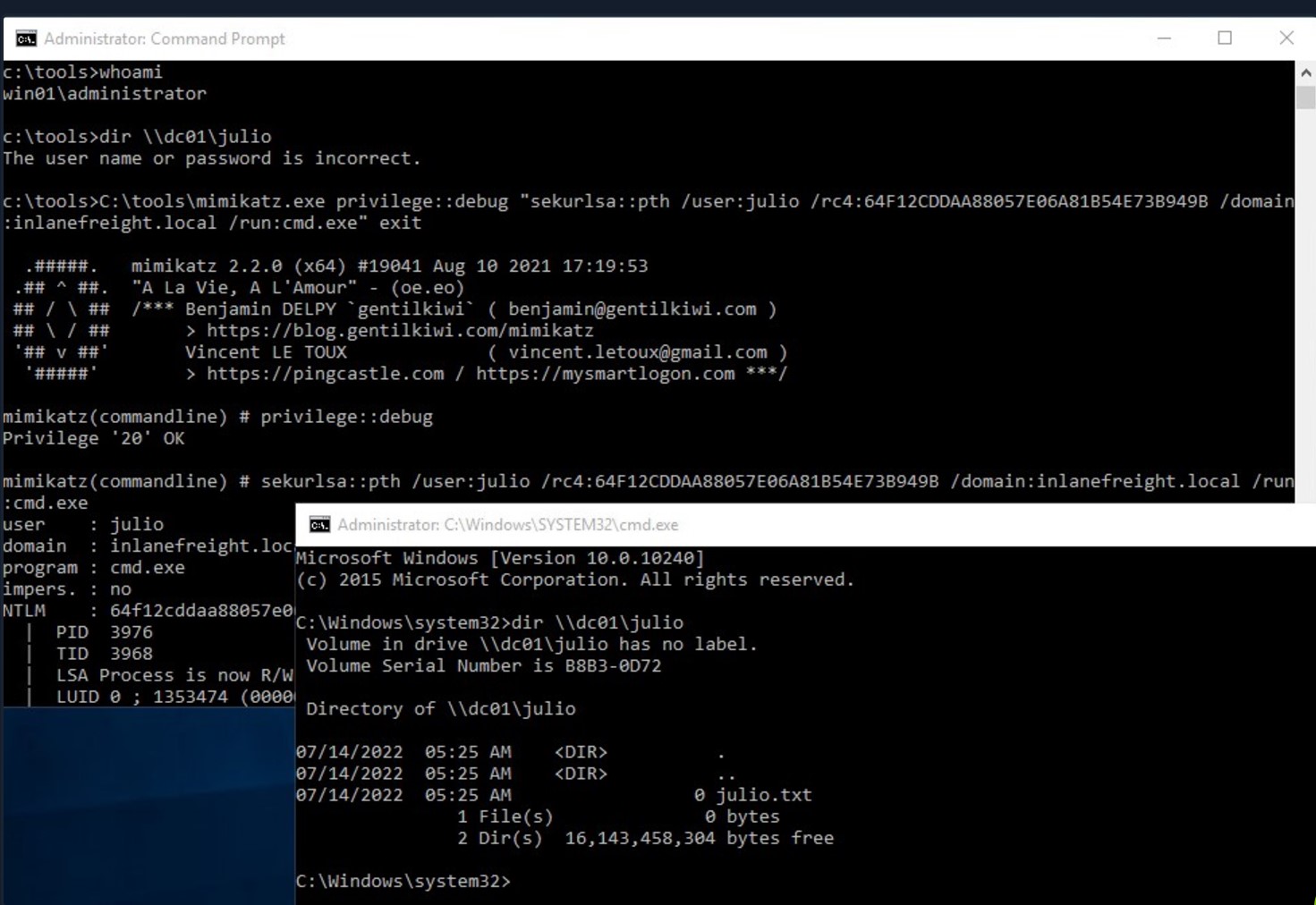Click the Command Prompt scrollbar thumb

click(1305, 97)
